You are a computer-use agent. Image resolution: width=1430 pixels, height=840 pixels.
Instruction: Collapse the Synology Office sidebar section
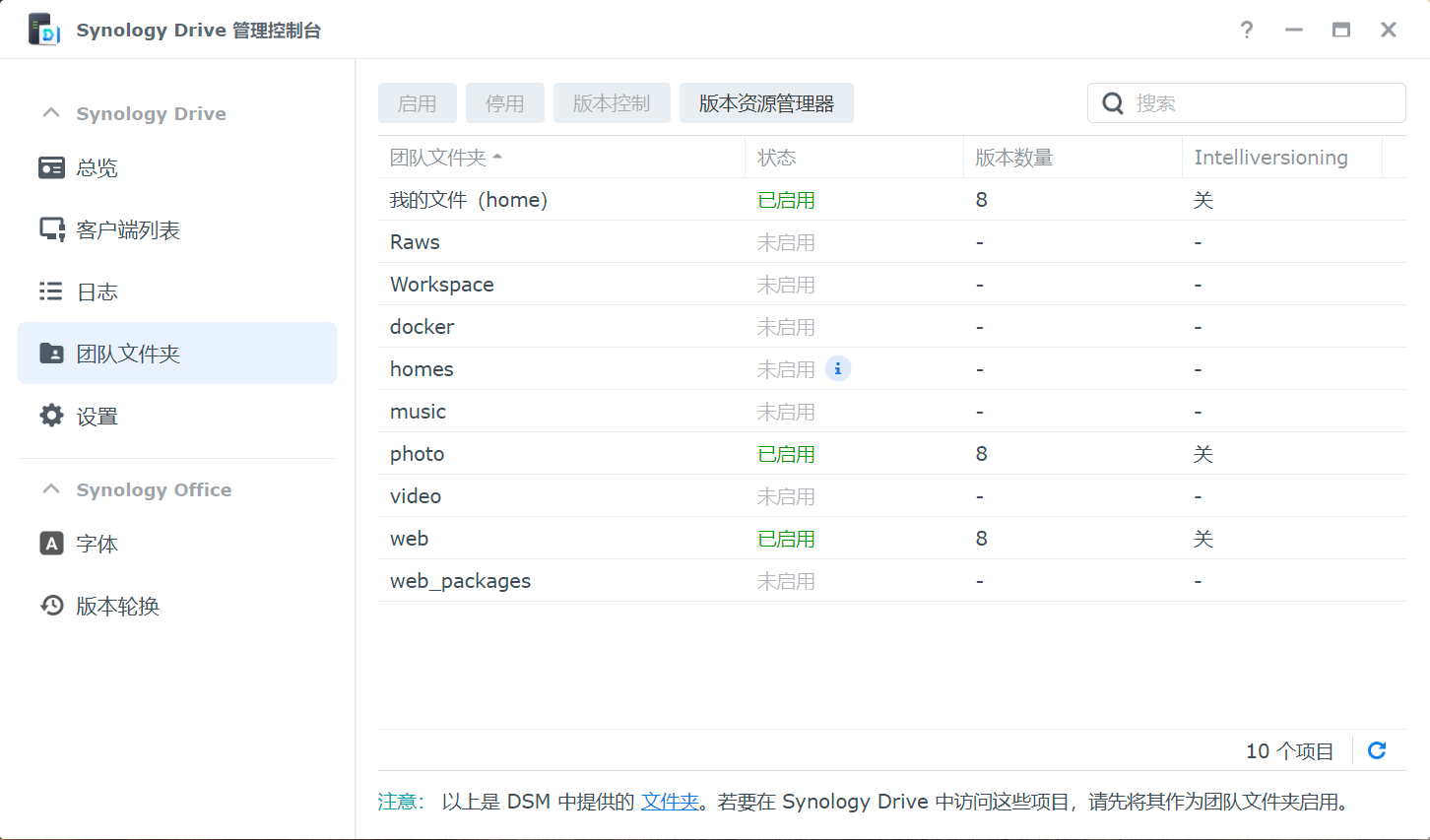coord(51,489)
